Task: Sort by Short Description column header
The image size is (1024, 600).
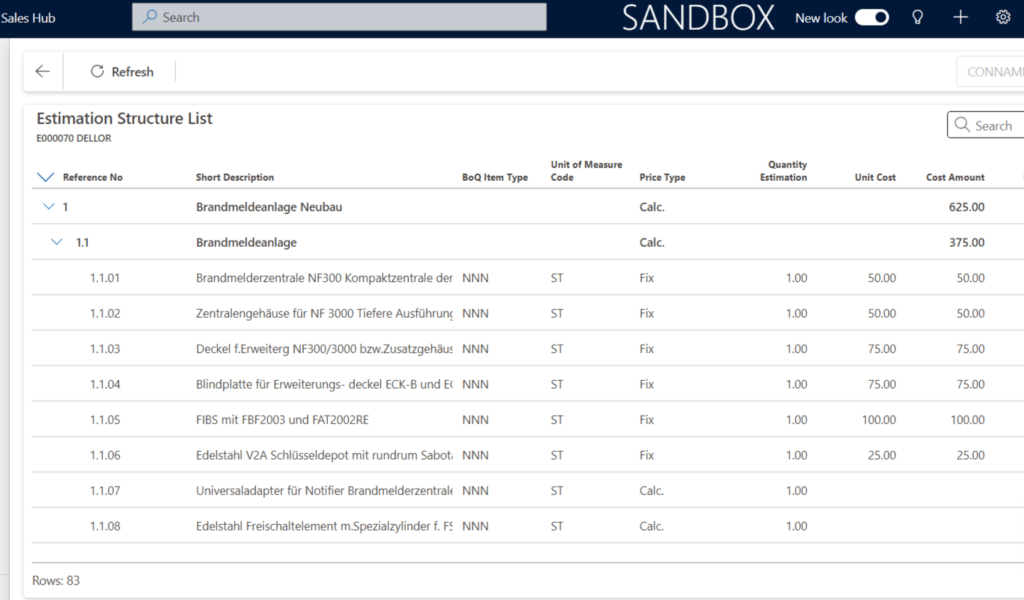Action: click(x=235, y=178)
